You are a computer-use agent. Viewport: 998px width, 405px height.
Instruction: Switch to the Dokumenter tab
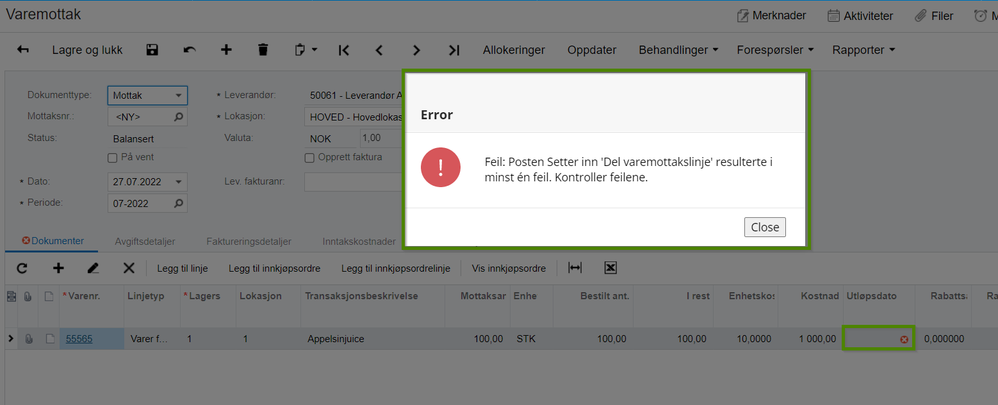point(53,241)
